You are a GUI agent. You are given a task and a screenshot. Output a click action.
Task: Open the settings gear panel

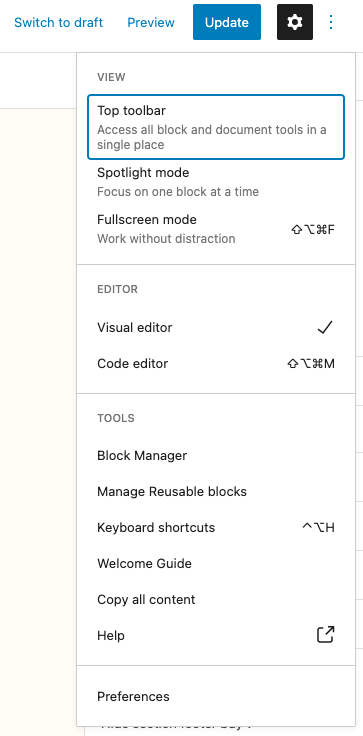pos(294,22)
